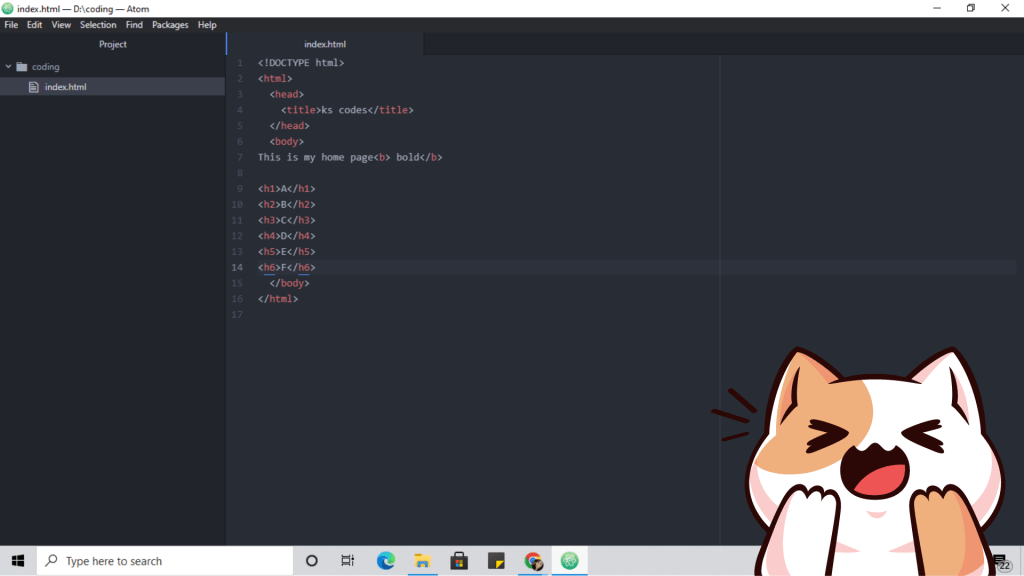Switch to the index.html editor tab
This screenshot has width=1024, height=576.
pos(325,44)
